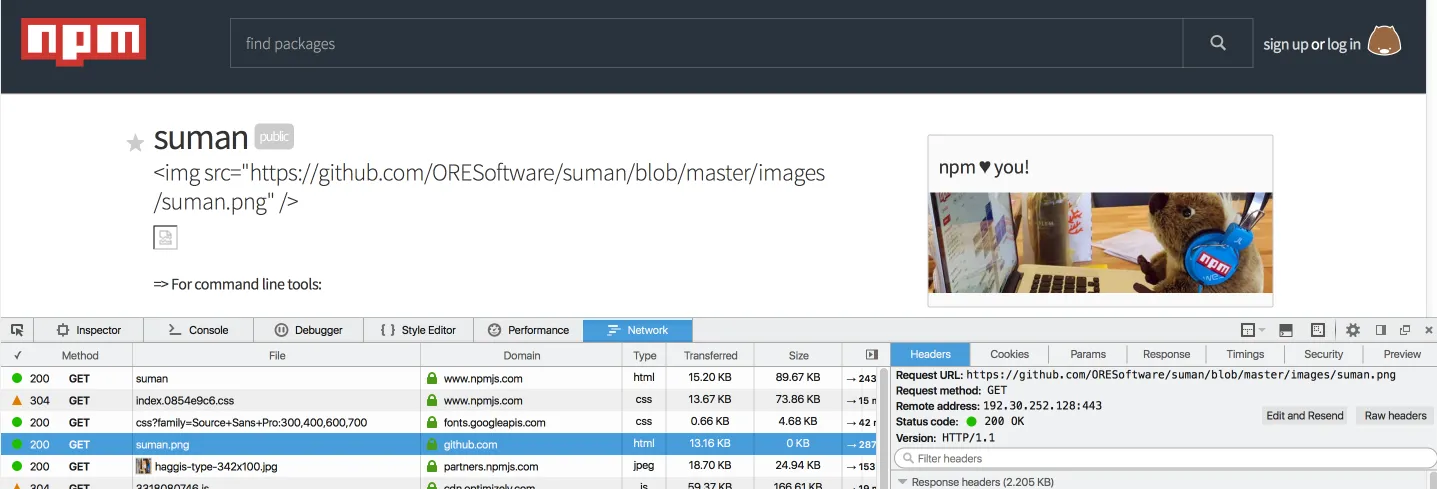The width and height of the screenshot is (1437, 489).
Task: Click the status checkmark column header
Action: pyautogui.click(x=18, y=355)
